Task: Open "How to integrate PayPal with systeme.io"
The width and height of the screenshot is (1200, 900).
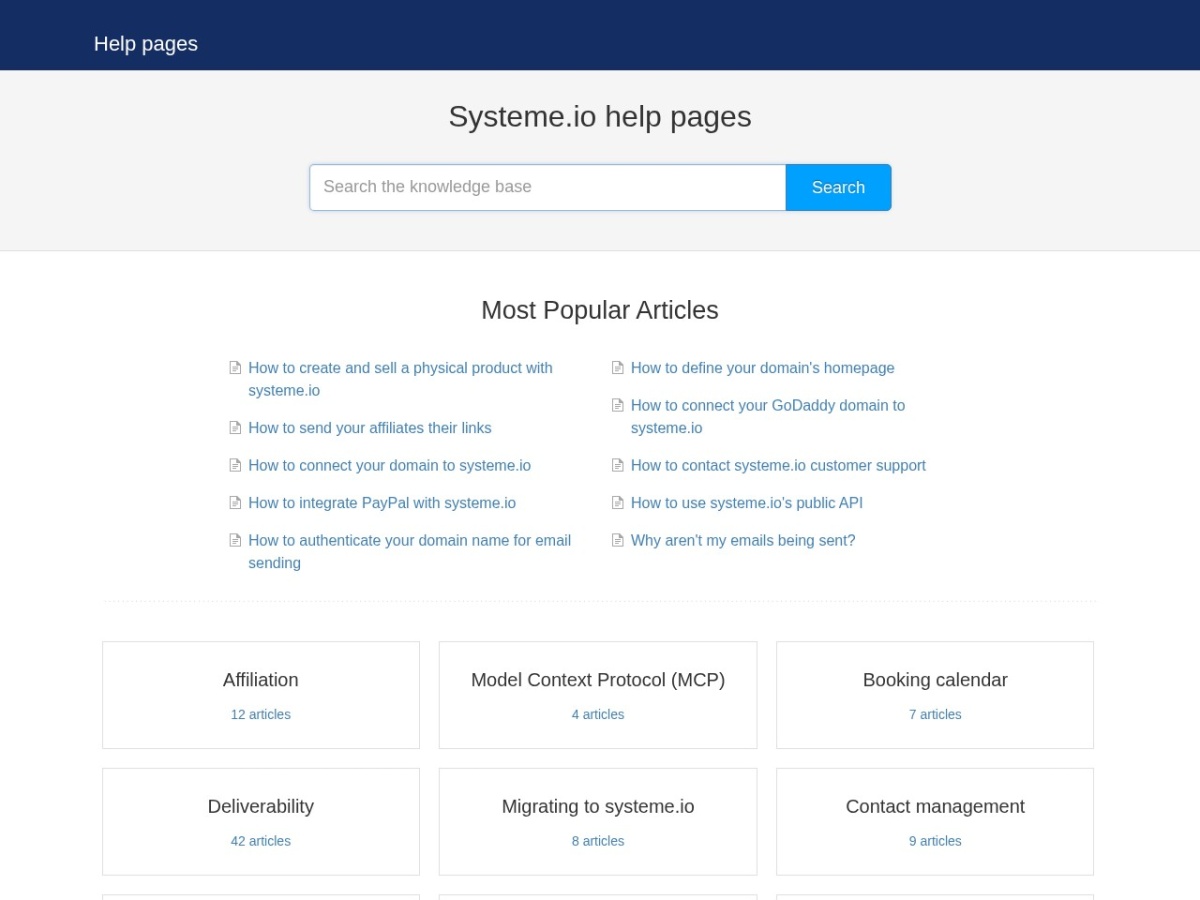Action: (x=382, y=503)
